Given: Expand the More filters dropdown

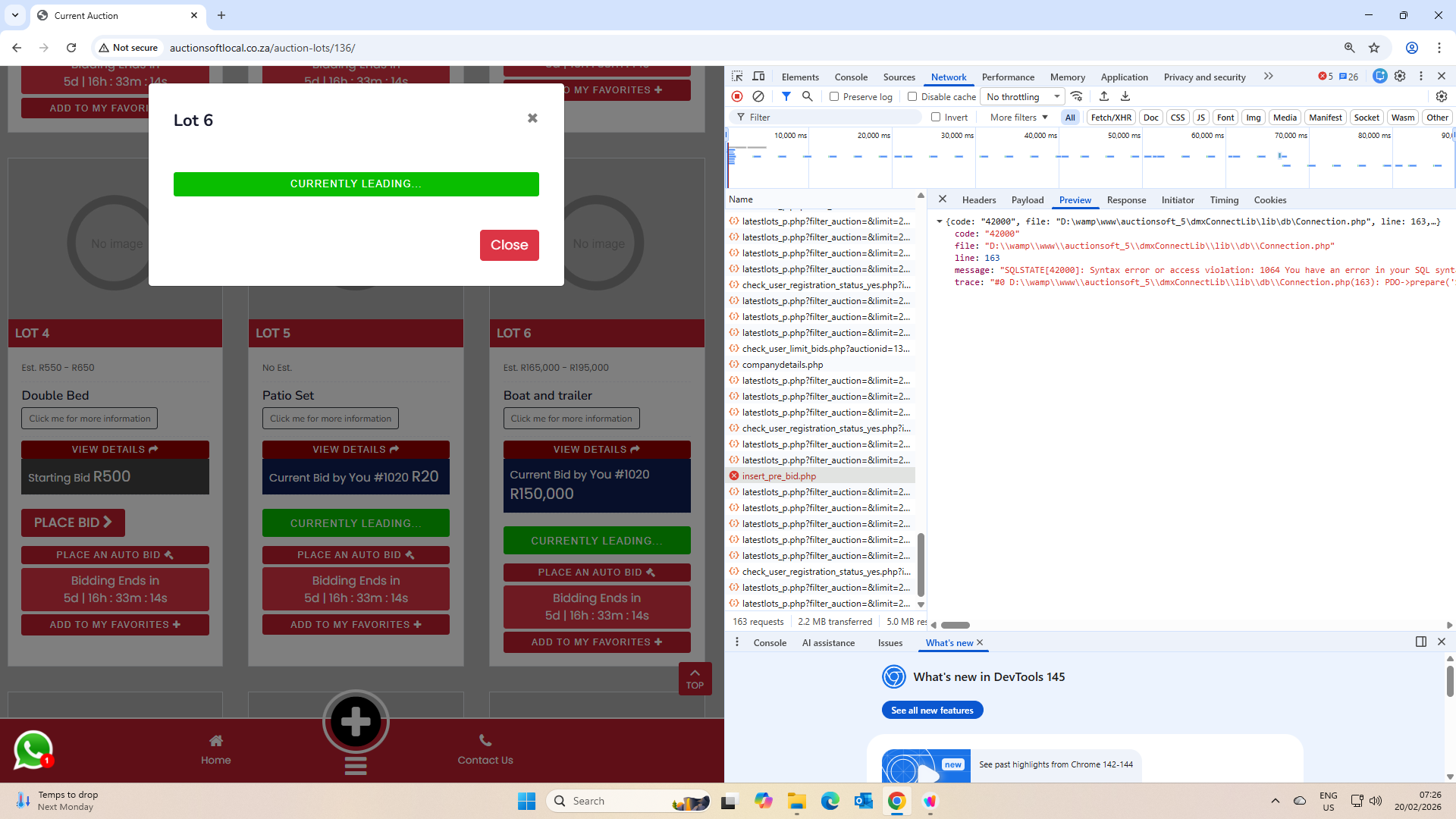Looking at the screenshot, I should [1018, 118].
